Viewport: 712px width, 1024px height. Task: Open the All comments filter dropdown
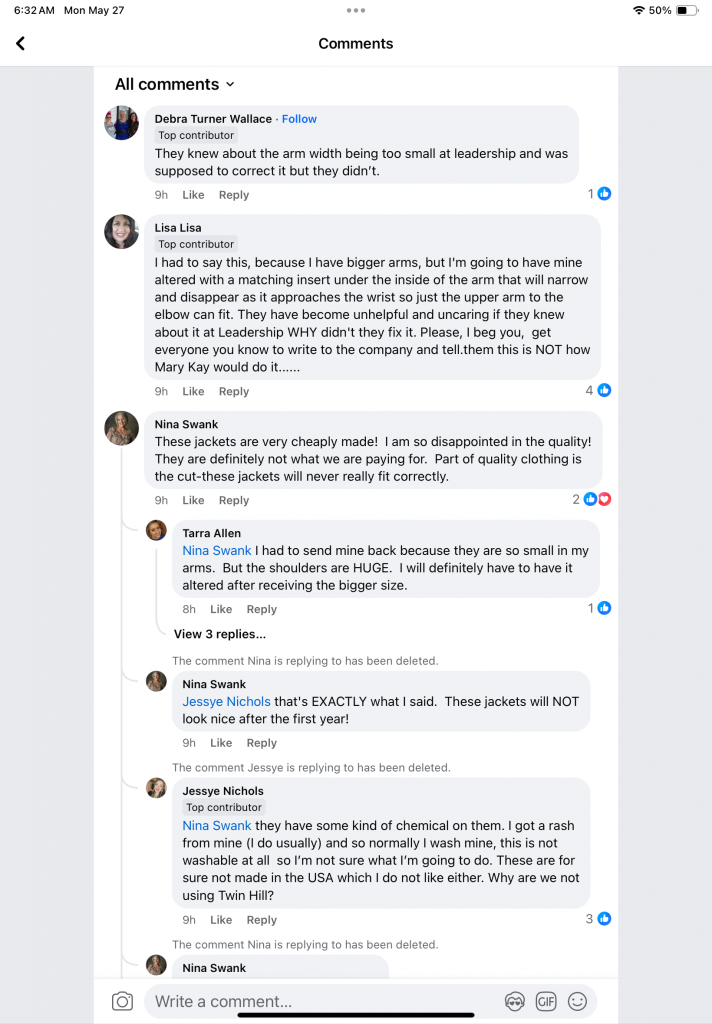point(175,84)
